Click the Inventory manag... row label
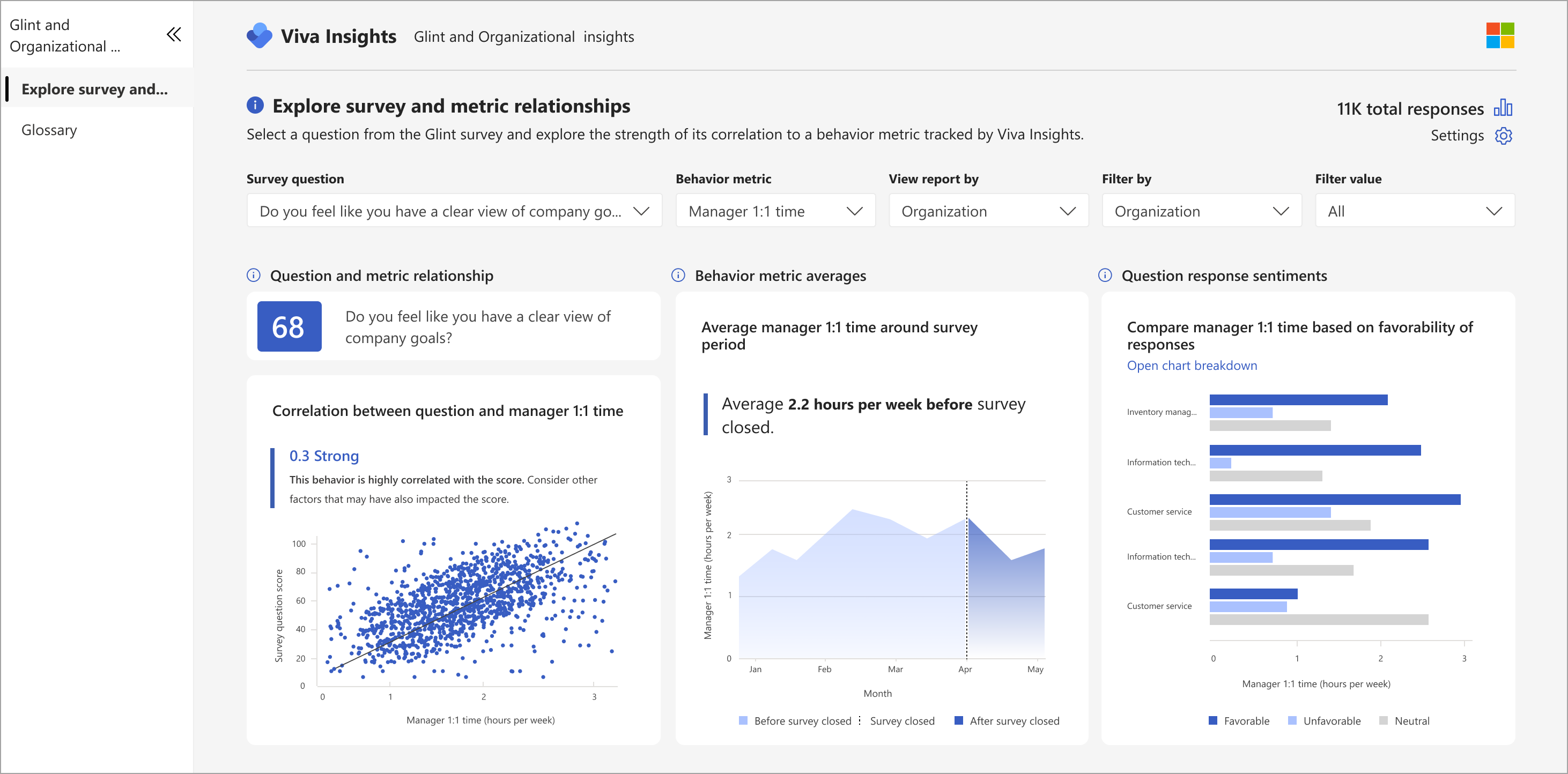This screenshot has height=774, width=1568. tap(1162, 412)
